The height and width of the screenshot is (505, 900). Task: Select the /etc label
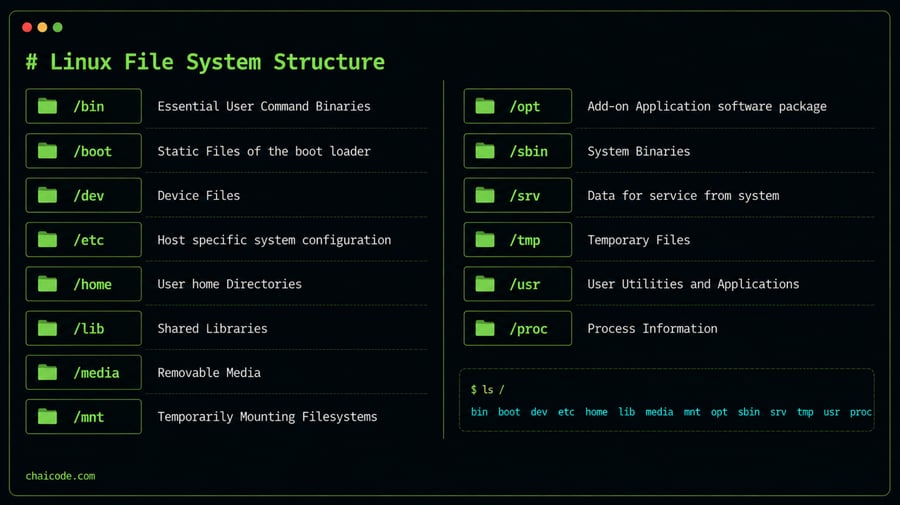coord(89,240)
